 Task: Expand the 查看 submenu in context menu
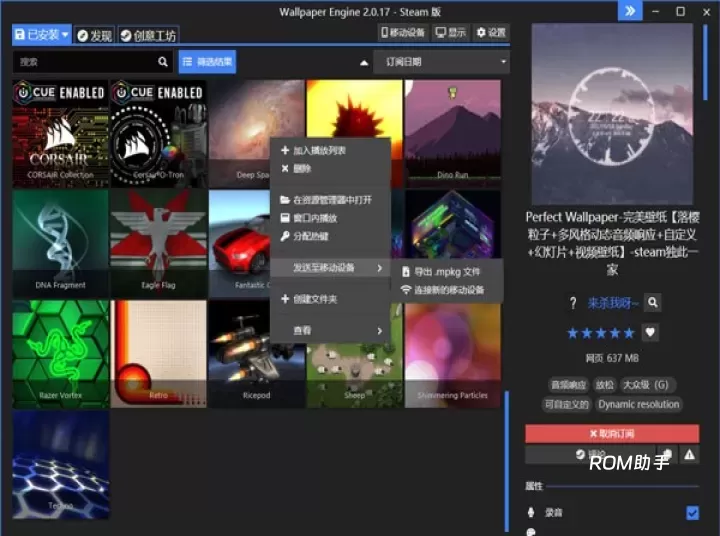(x=330, y=330)
